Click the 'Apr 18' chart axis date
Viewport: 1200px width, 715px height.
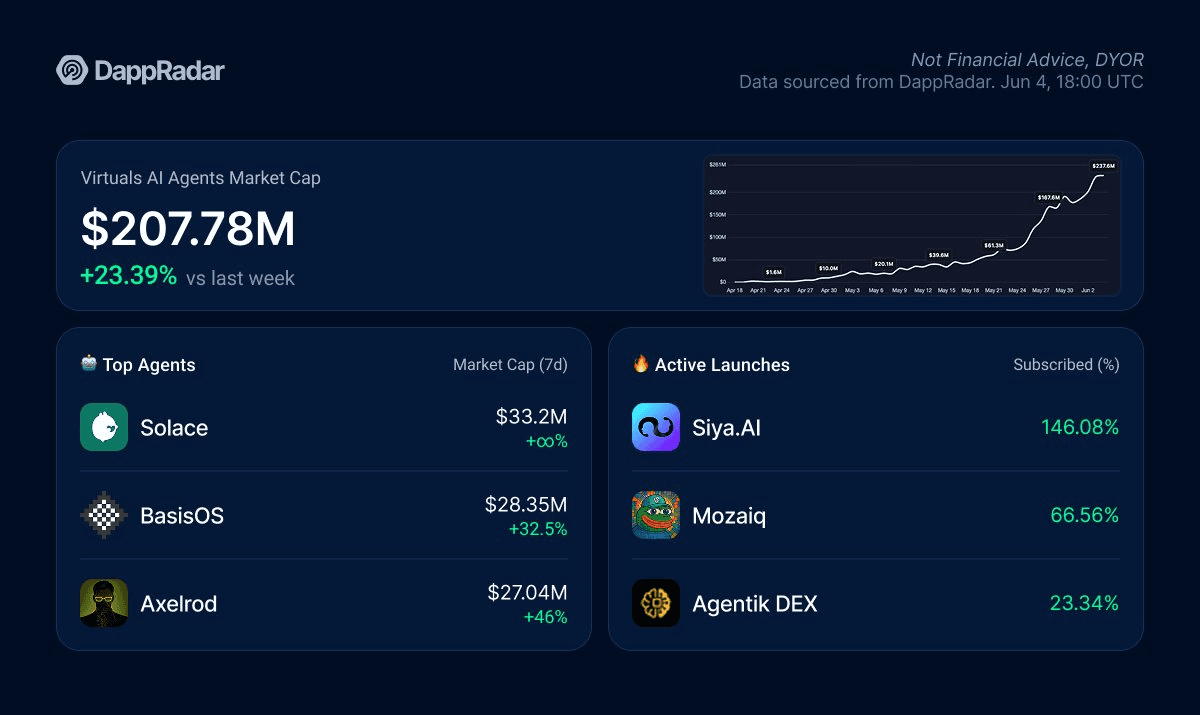(x=734, y=290)
